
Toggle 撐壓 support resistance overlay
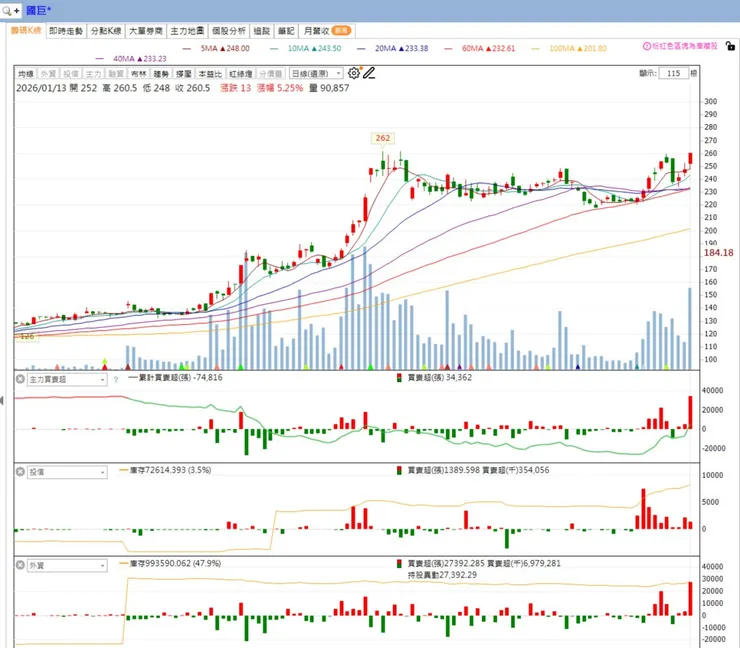[184, 74]
